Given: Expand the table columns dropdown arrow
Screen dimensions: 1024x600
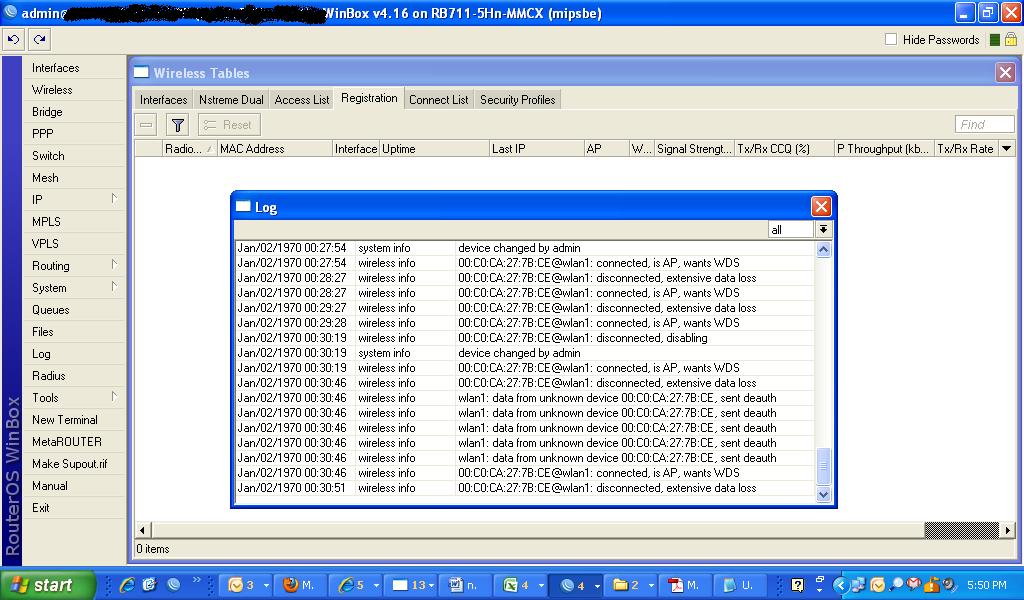Looking at the screenshot, I should (1007, 148).
